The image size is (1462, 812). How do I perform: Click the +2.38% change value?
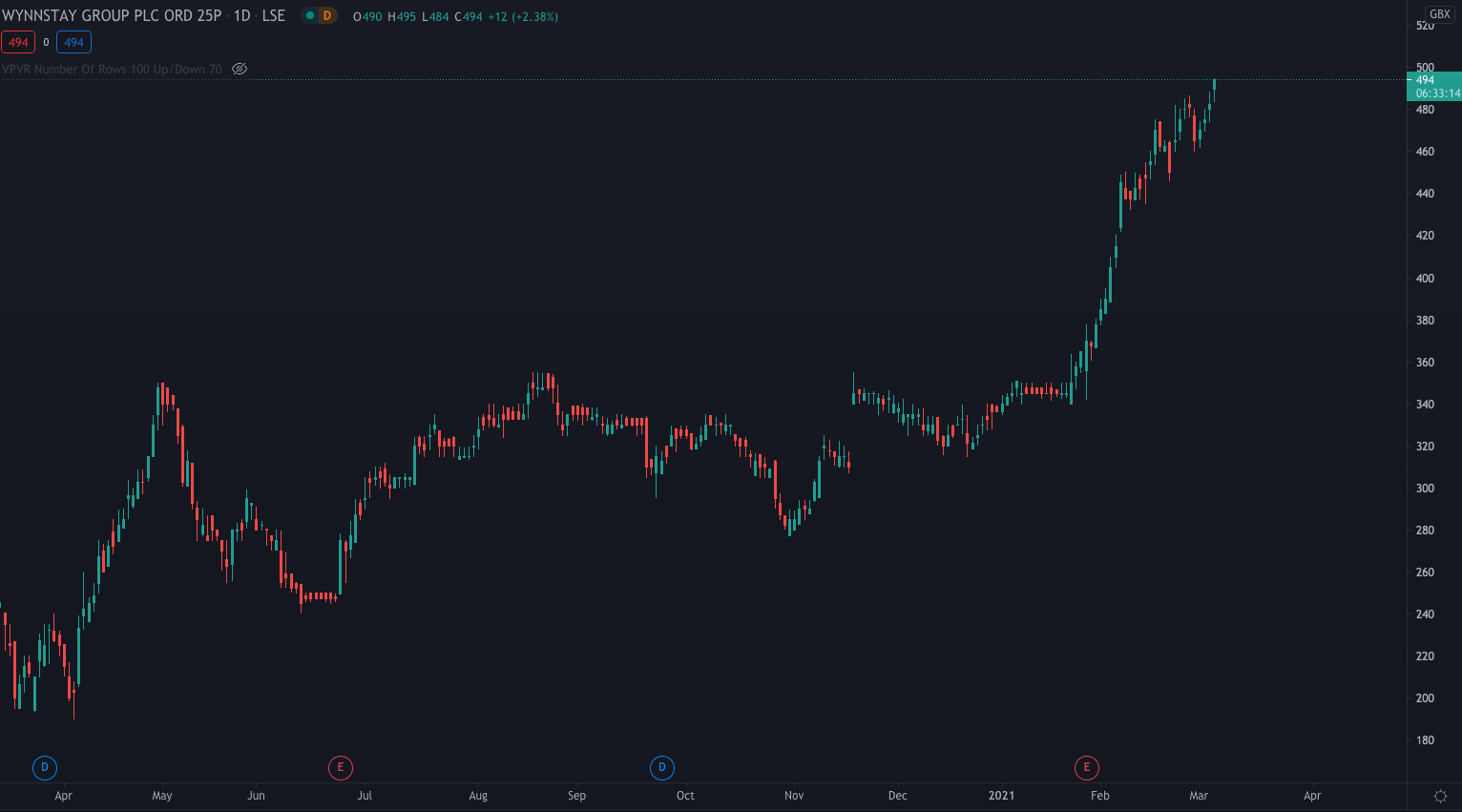tap(535, 17)
